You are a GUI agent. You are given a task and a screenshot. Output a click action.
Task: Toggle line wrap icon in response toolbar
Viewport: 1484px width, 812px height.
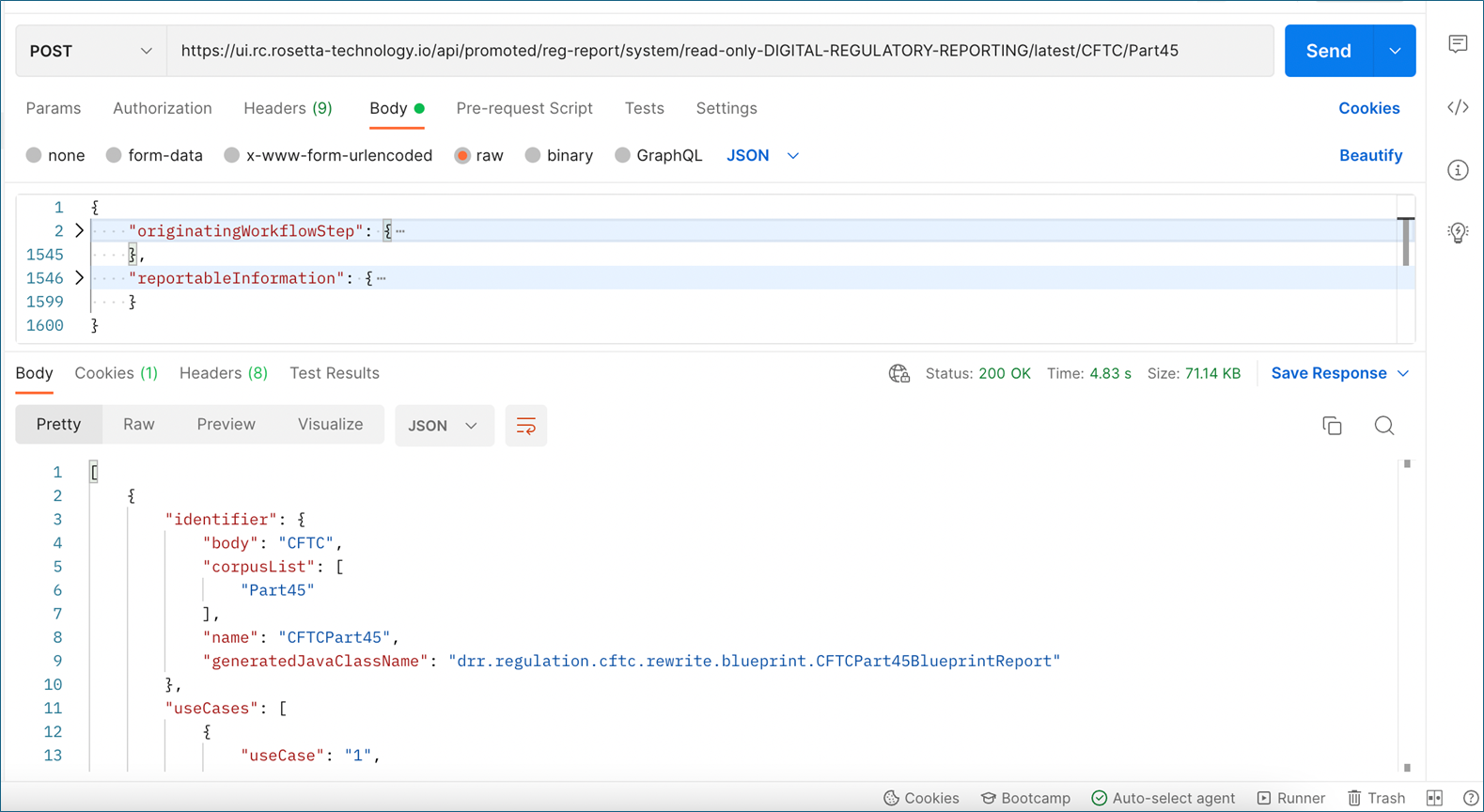point(526,426)
